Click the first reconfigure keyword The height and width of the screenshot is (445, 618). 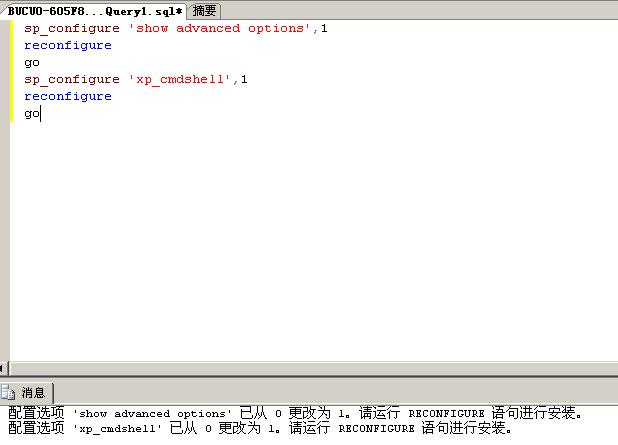[68, 45]
